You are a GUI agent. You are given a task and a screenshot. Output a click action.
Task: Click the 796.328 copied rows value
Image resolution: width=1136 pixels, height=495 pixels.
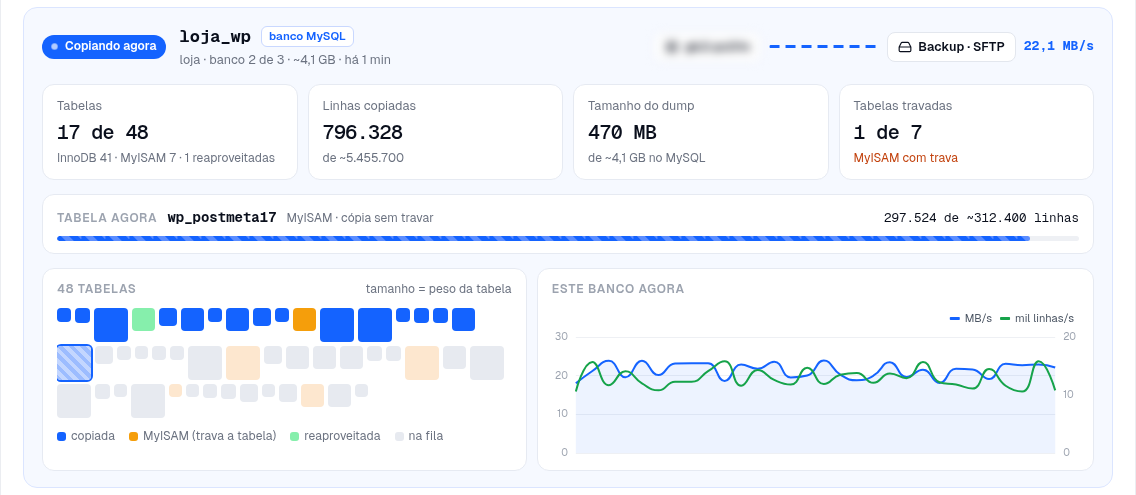[362, 133]
